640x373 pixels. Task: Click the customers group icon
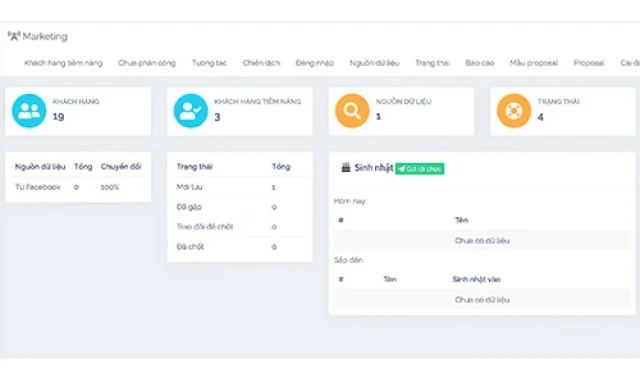coord(29,111)
